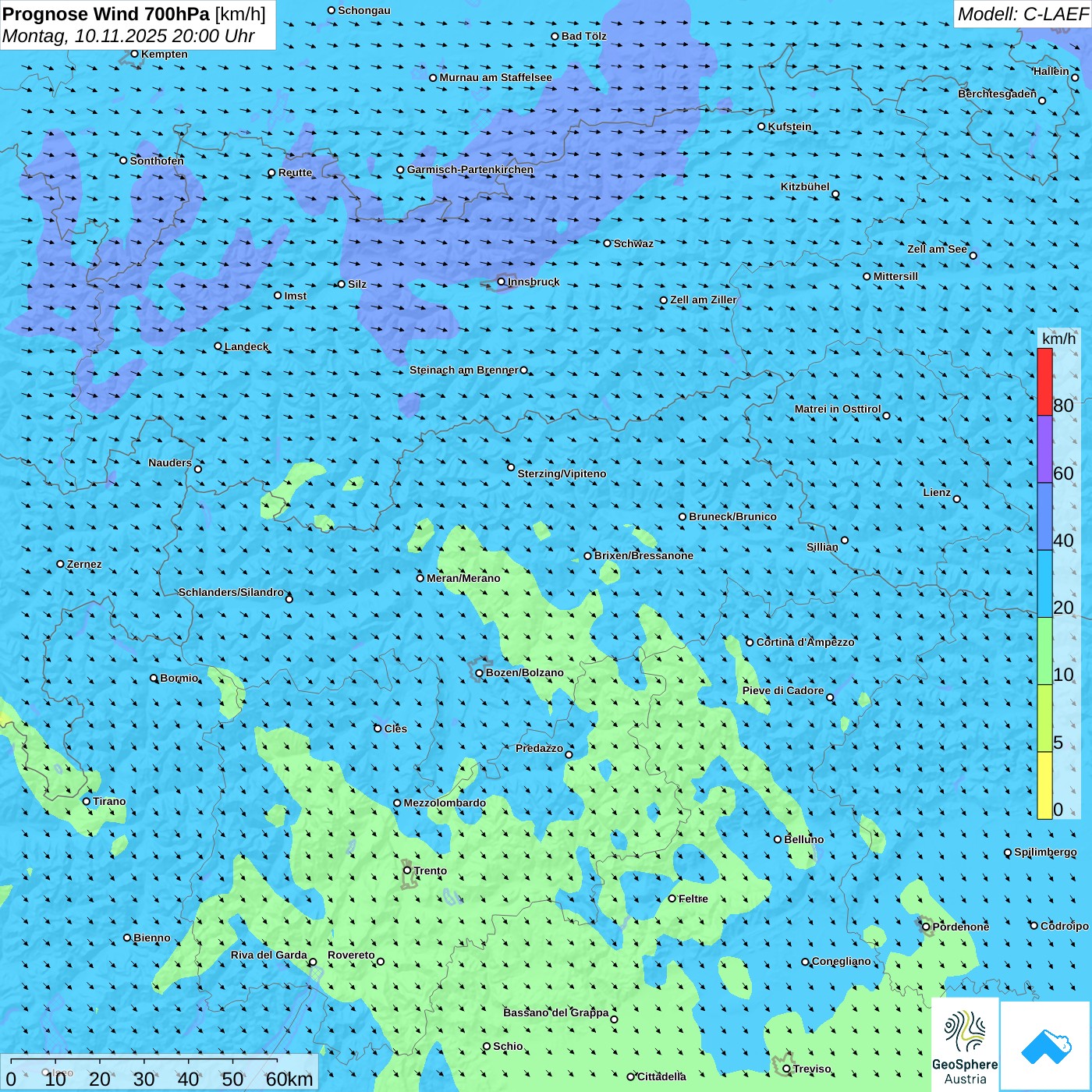1092x1092 pixels.
Task: Pick the dark blue 40–60 km/h legend swatch
Action: (1044, 516)
